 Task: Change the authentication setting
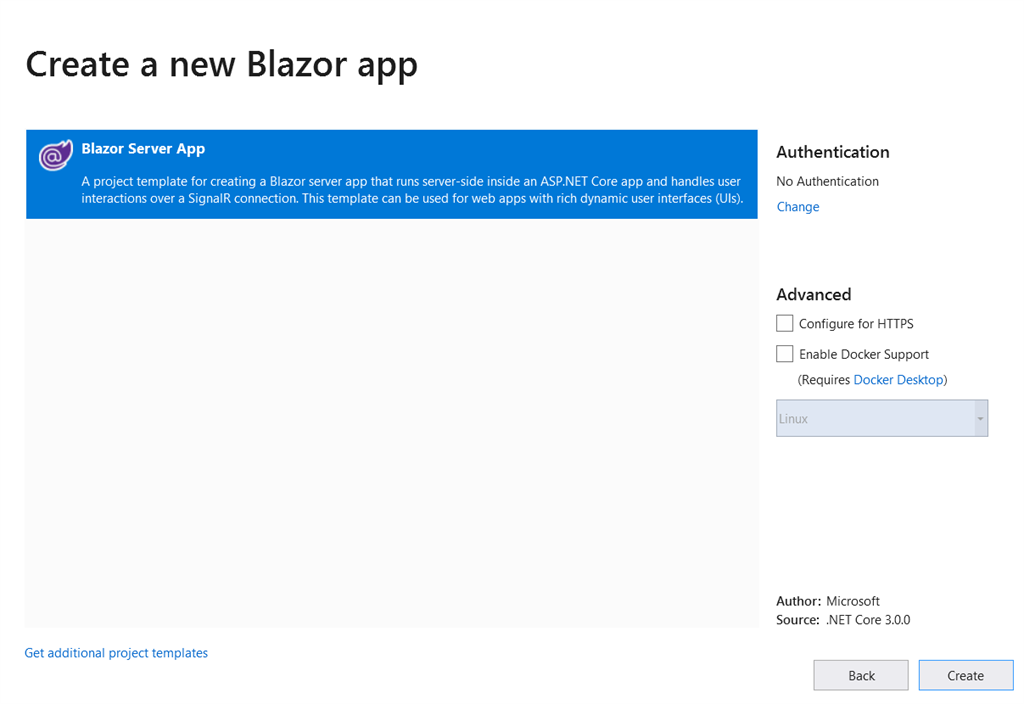[x=797, y=206]
